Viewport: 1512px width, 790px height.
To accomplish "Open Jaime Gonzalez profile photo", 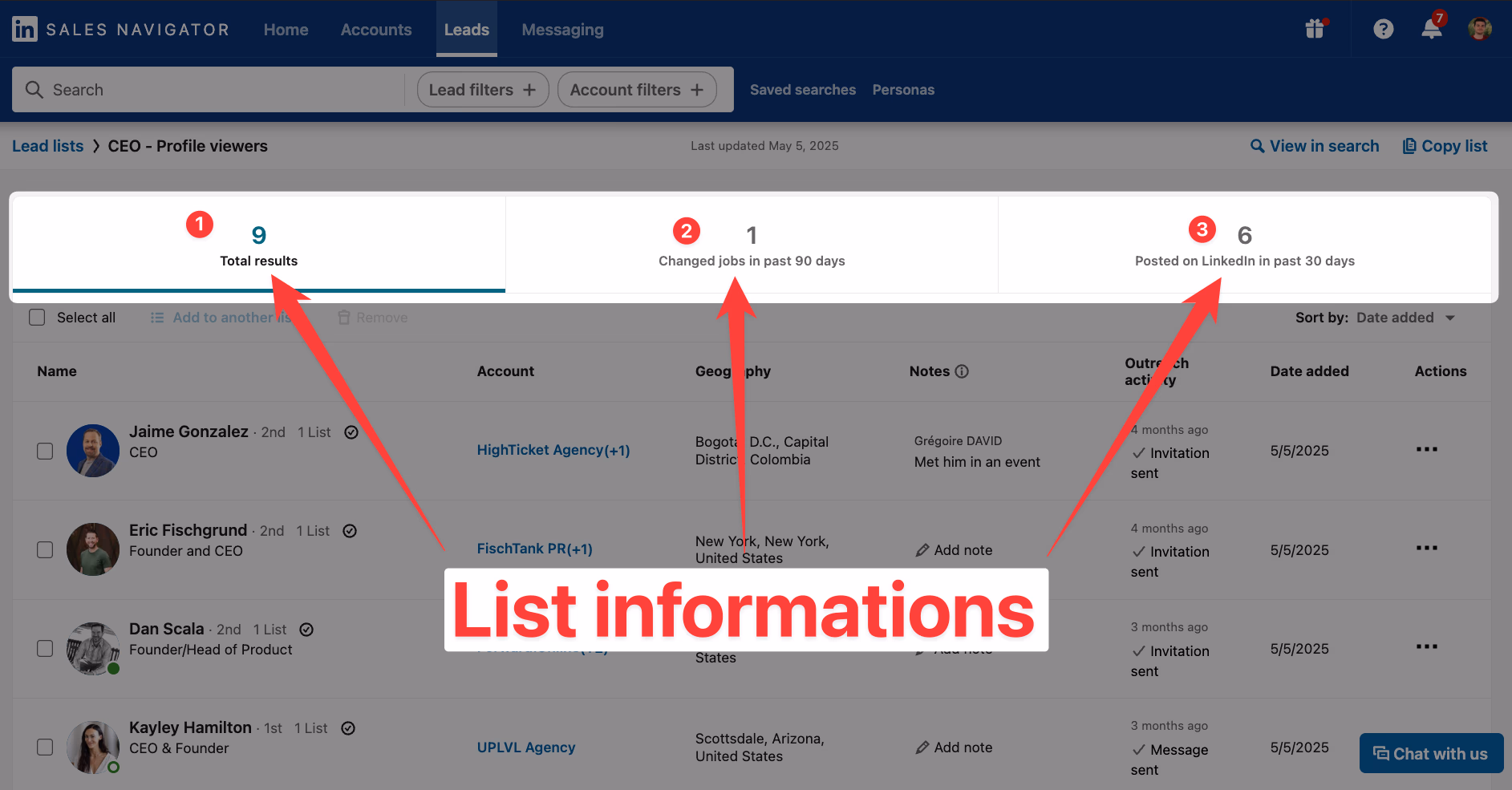I will [93, 451].
